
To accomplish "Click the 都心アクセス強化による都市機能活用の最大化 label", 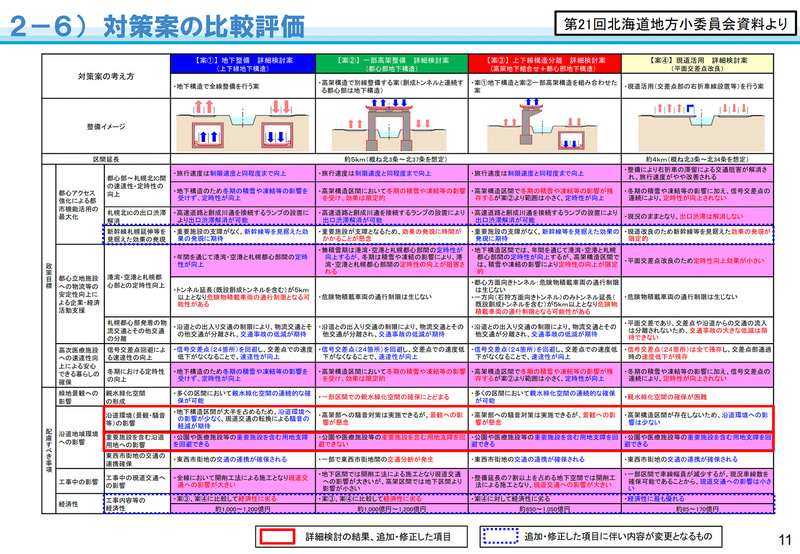I will click(80, 205).
